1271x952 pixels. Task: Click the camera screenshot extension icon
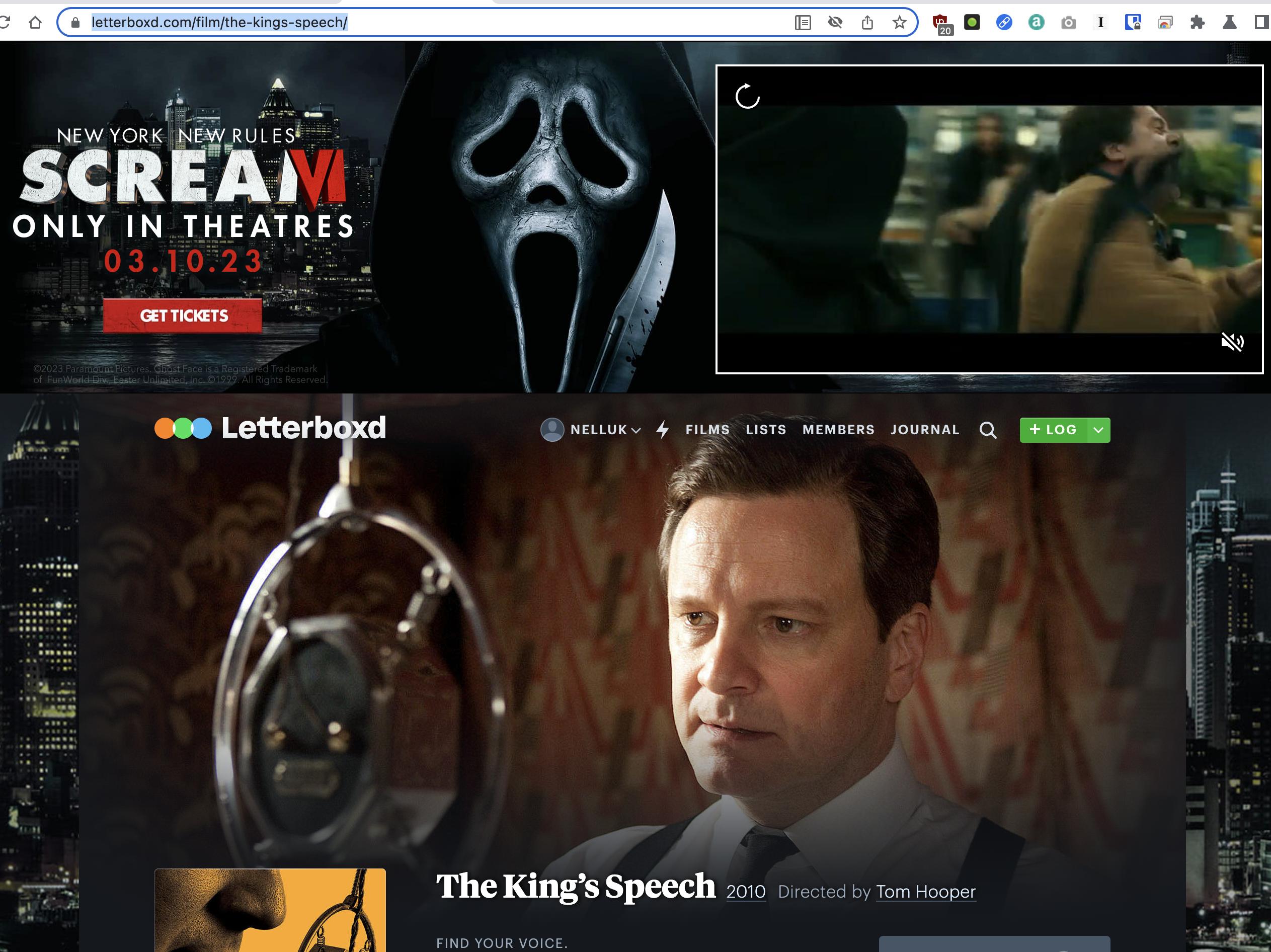[1068, 23]
